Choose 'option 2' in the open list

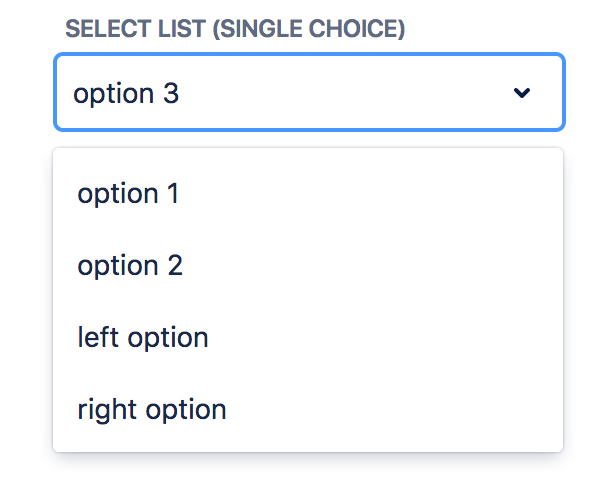(x=130, y=266)
